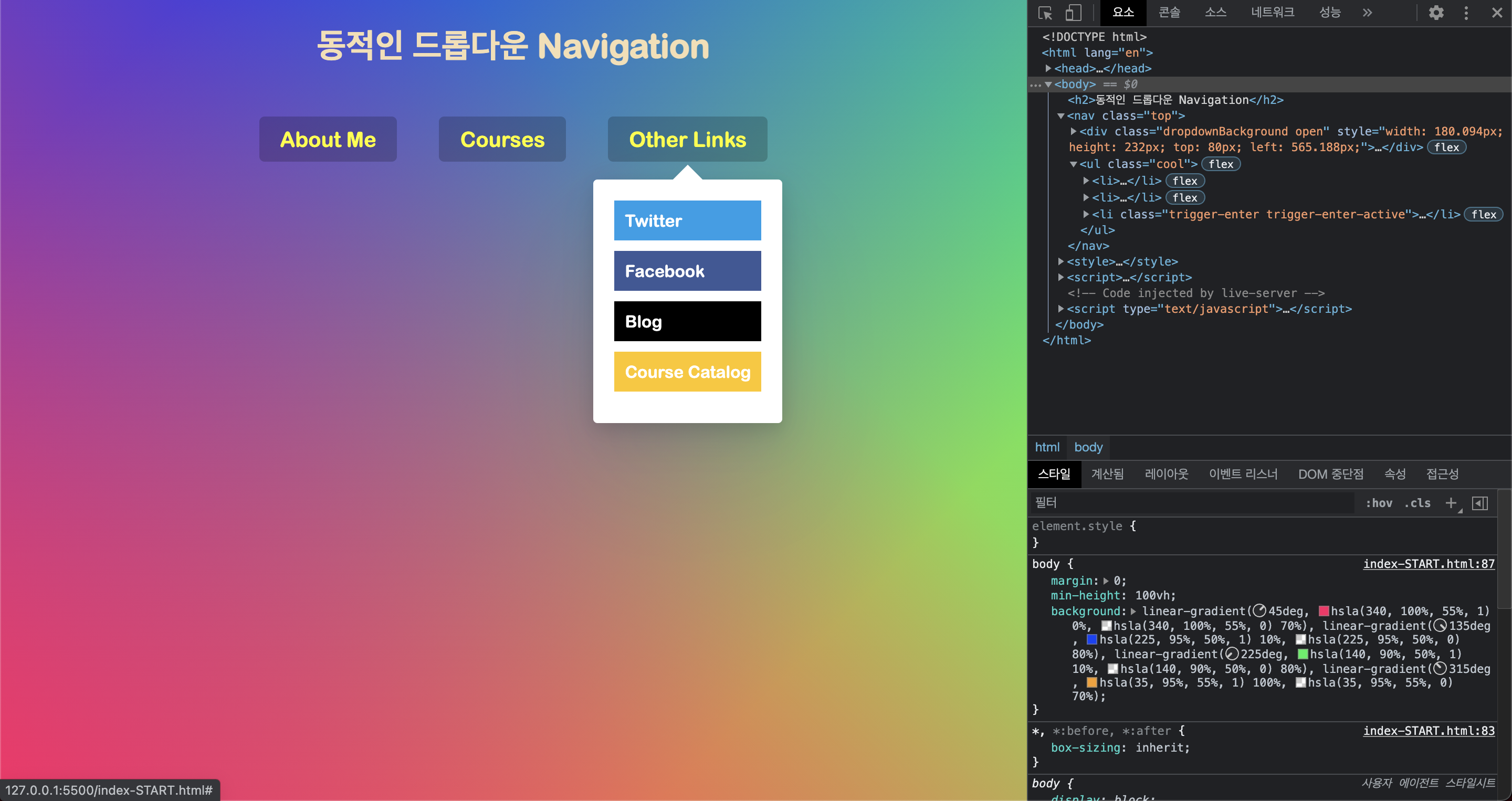The height and width of the screenshot is (801, 1512).
Task: Click the pink hsla color swatch
Action: (1324, 611)
